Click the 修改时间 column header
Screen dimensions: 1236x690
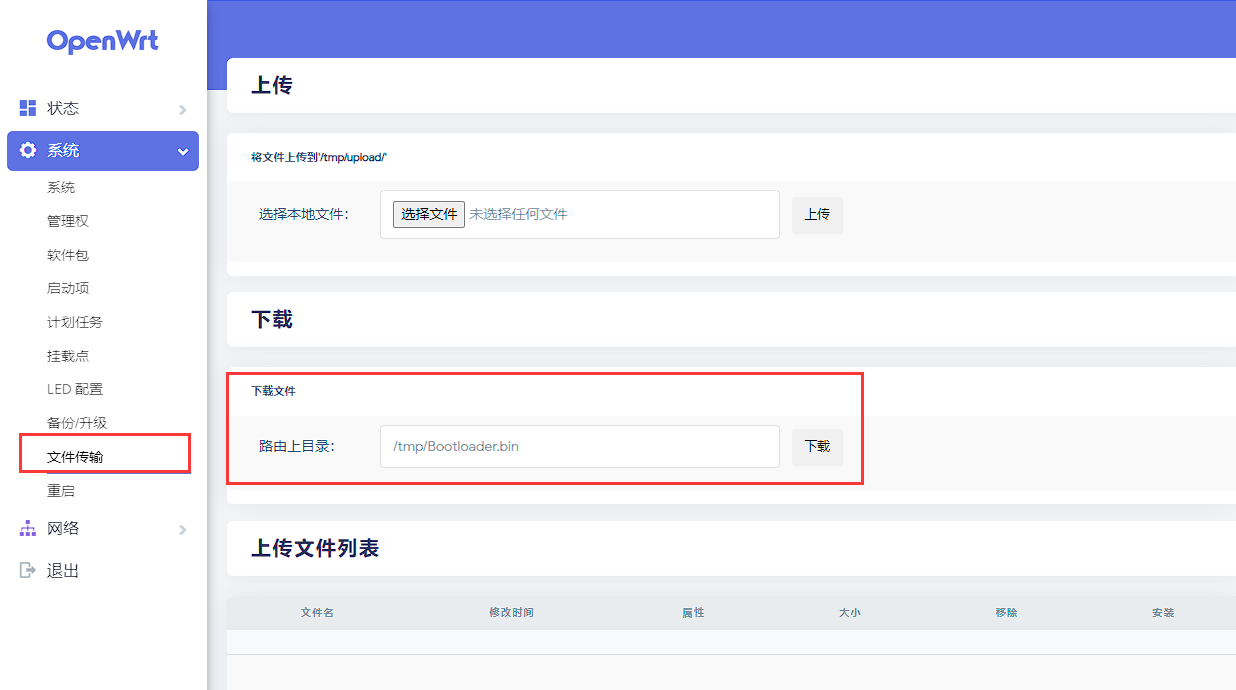point(511,612)
